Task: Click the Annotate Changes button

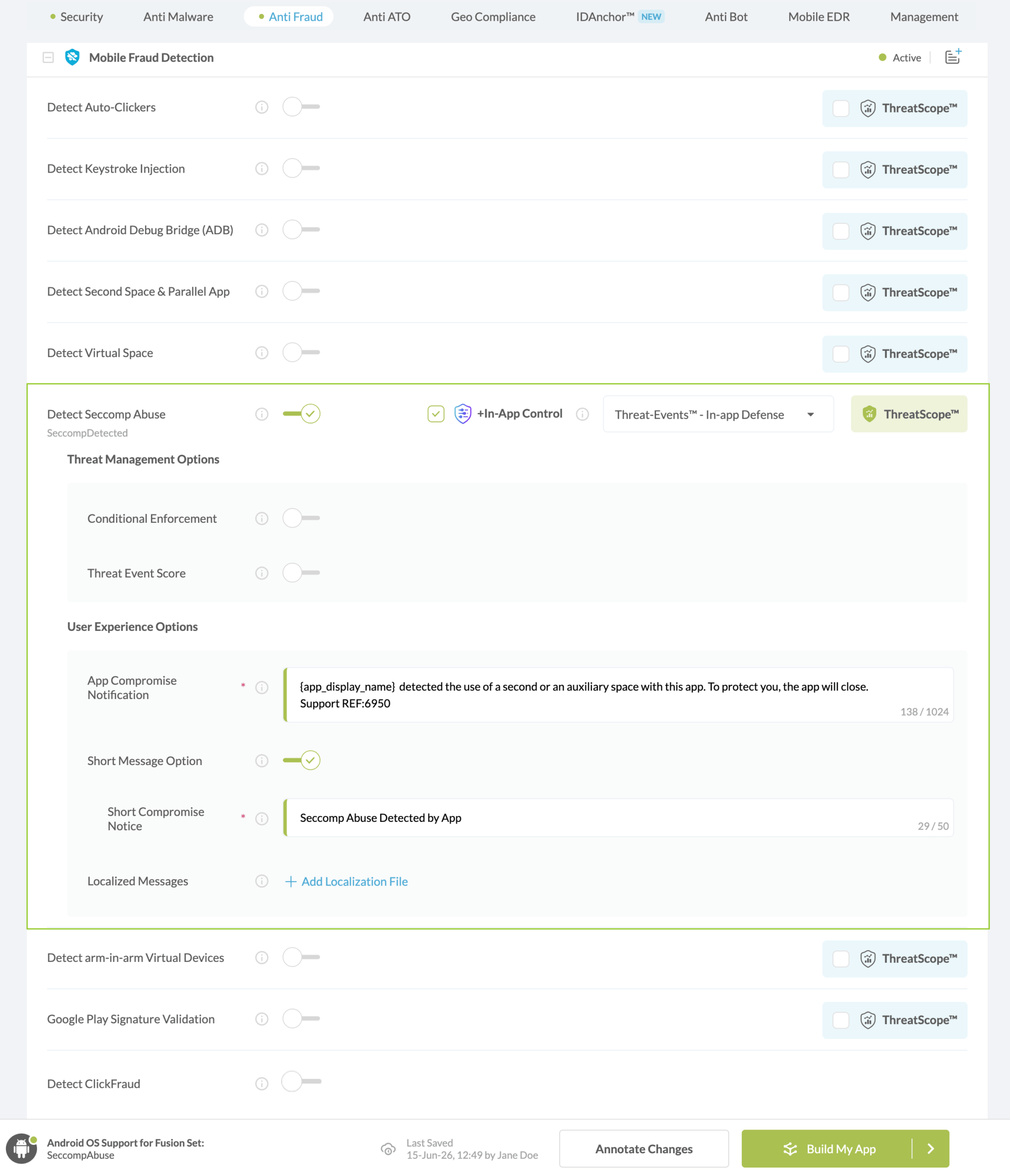Action: tap(644, 1149)
